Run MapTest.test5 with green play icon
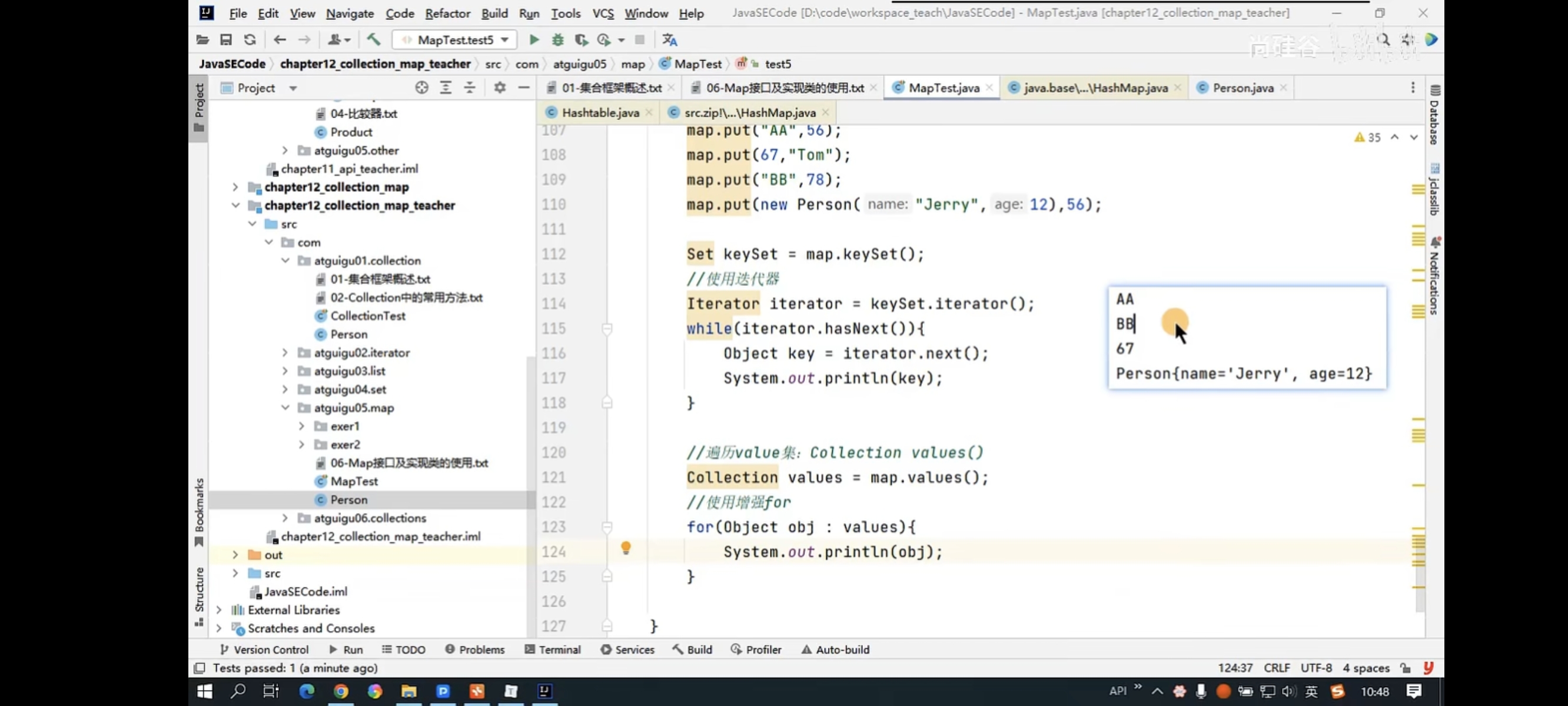This screenshot has height=706, width=1568. 534,39
